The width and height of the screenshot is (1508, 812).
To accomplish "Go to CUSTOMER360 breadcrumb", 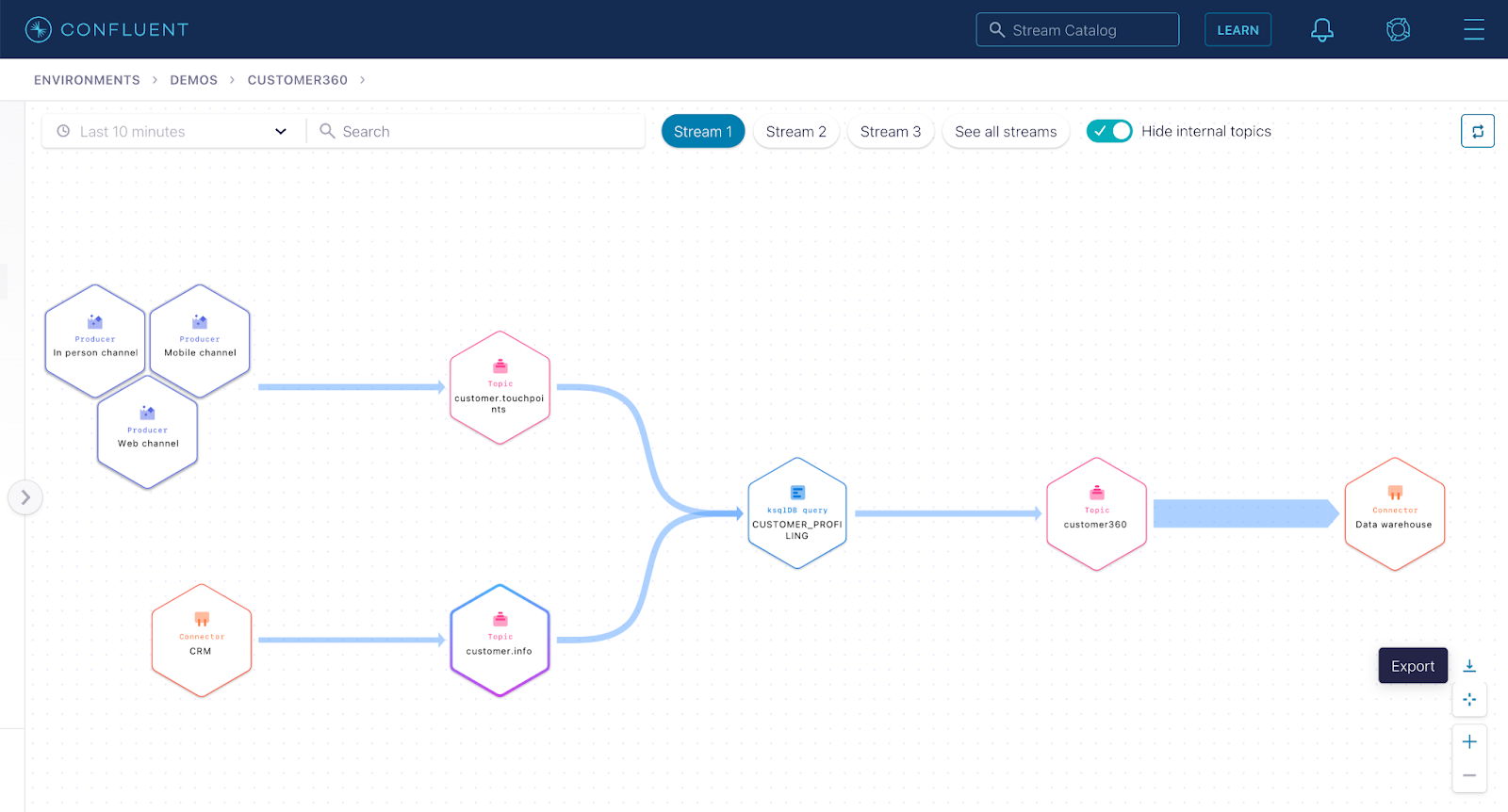I will 298,80.
